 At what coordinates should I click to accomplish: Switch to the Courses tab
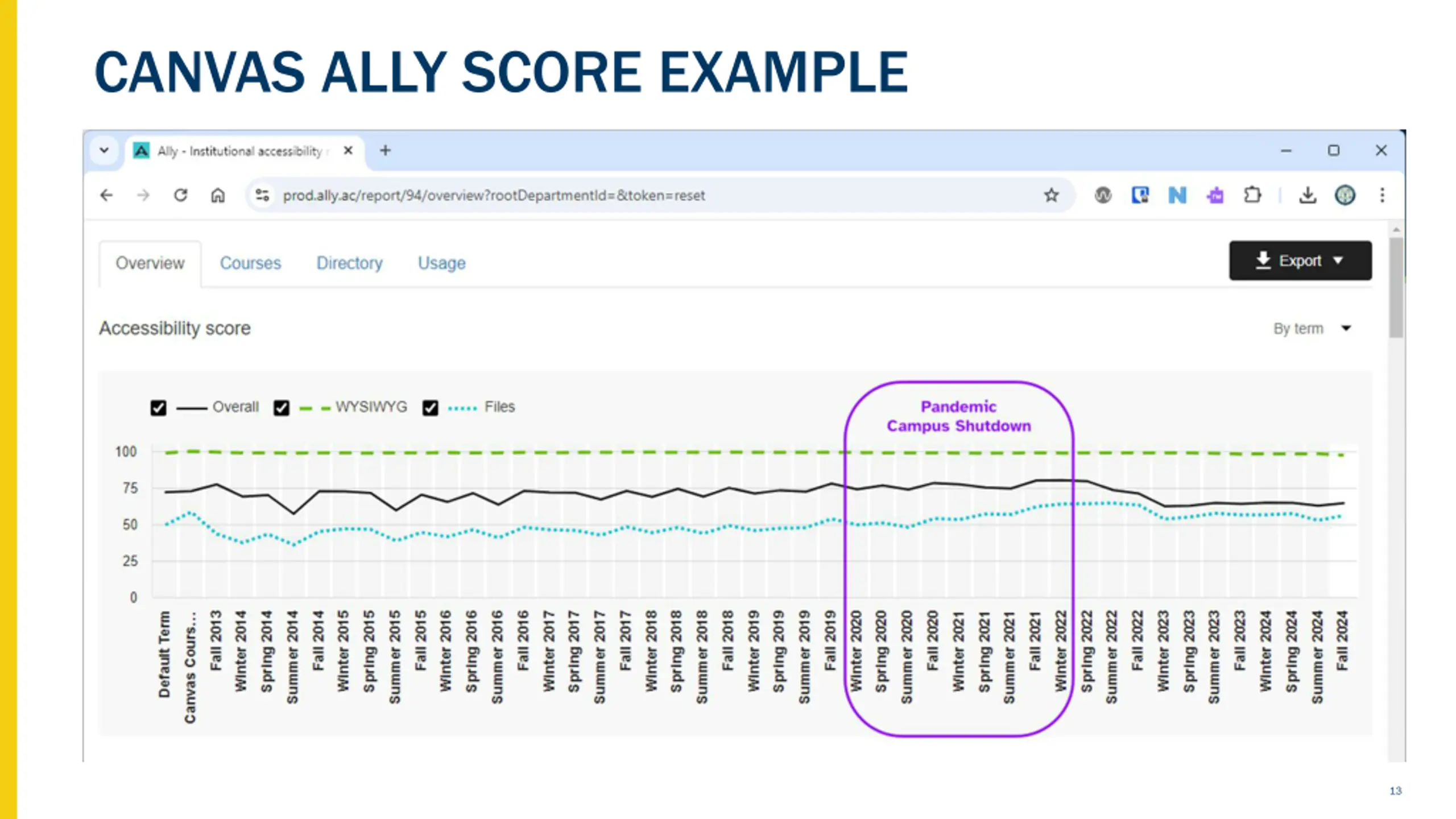click(250, 263)
